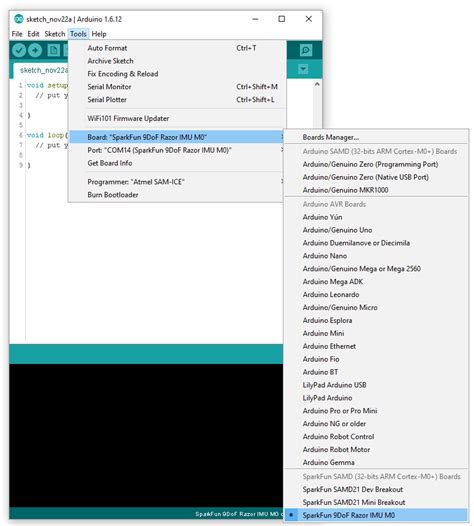Launch WiFi101 Firmware Updater

(177, 118)
